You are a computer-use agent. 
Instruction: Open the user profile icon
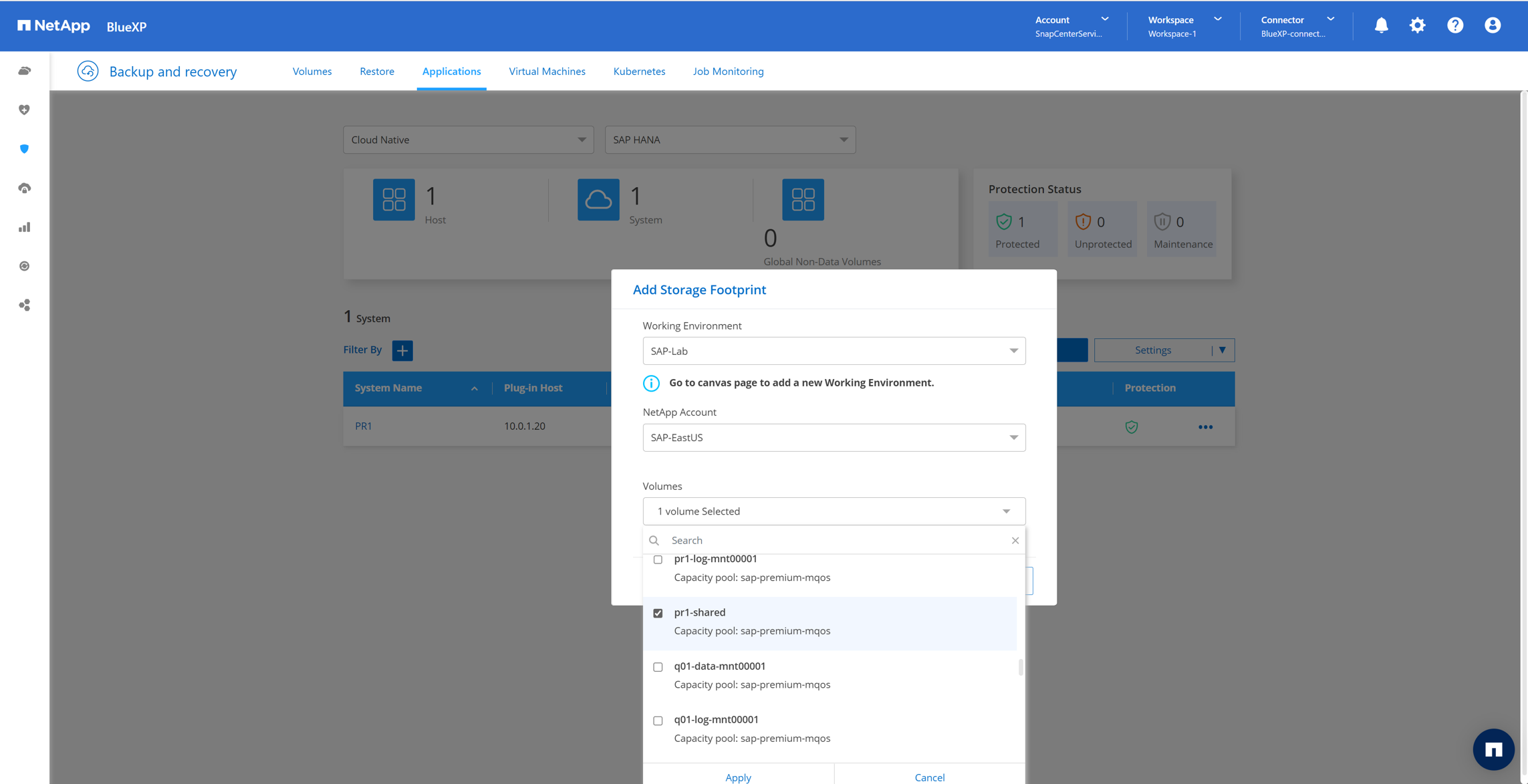coord(1493,25)
